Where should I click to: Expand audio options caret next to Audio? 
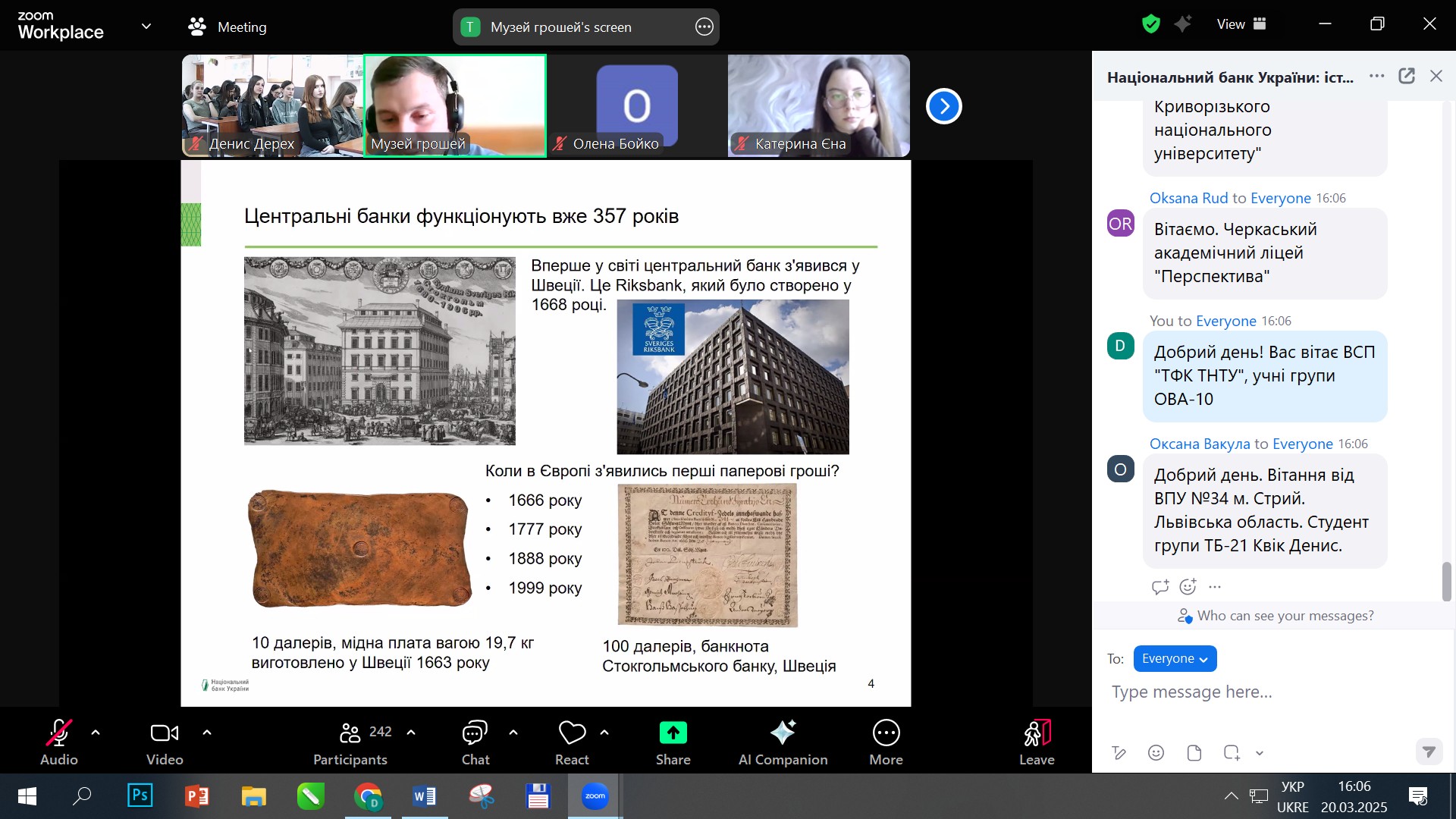[96, 733]
